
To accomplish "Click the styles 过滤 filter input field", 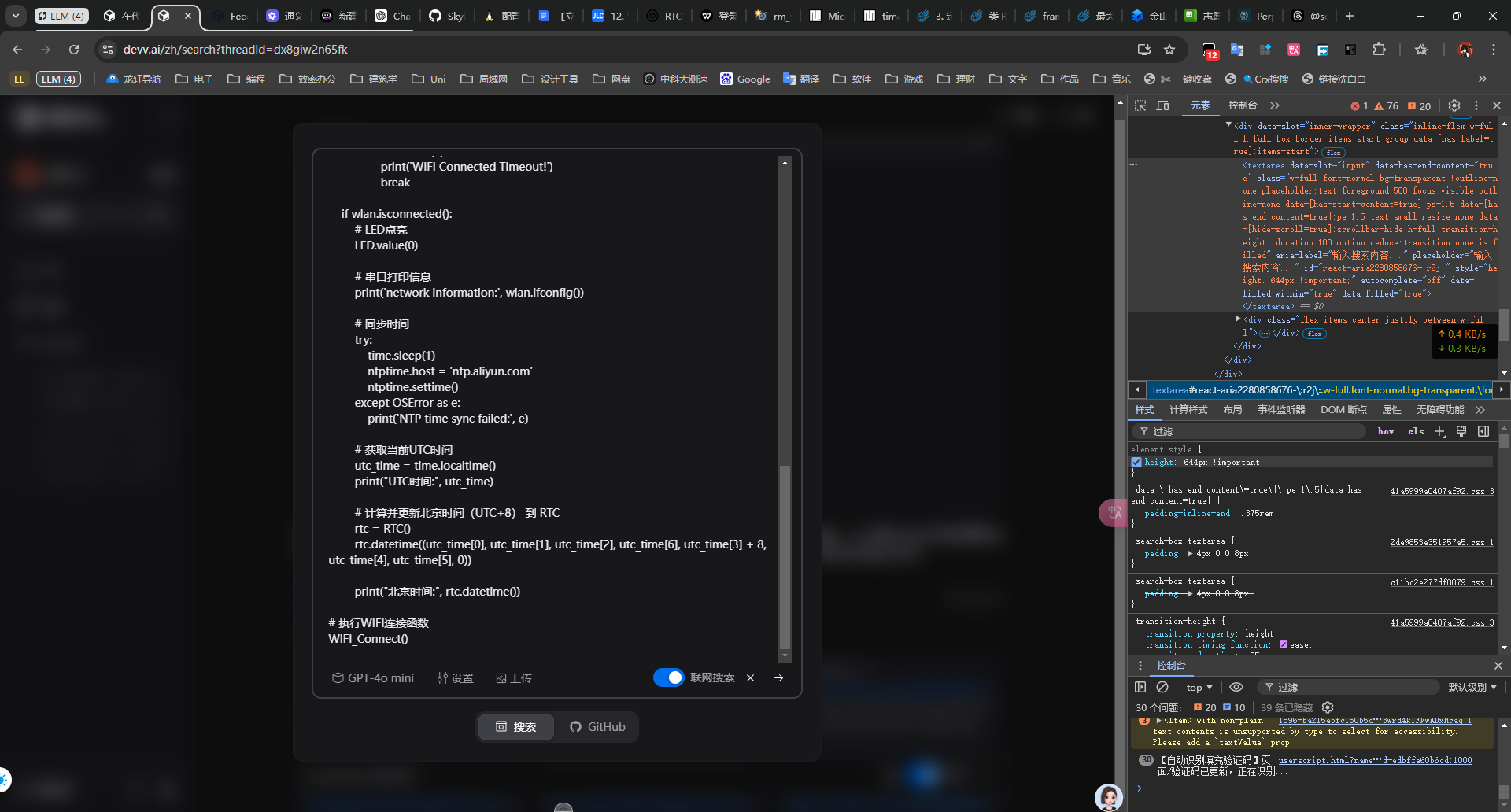I will click(x=1251, y=431).
